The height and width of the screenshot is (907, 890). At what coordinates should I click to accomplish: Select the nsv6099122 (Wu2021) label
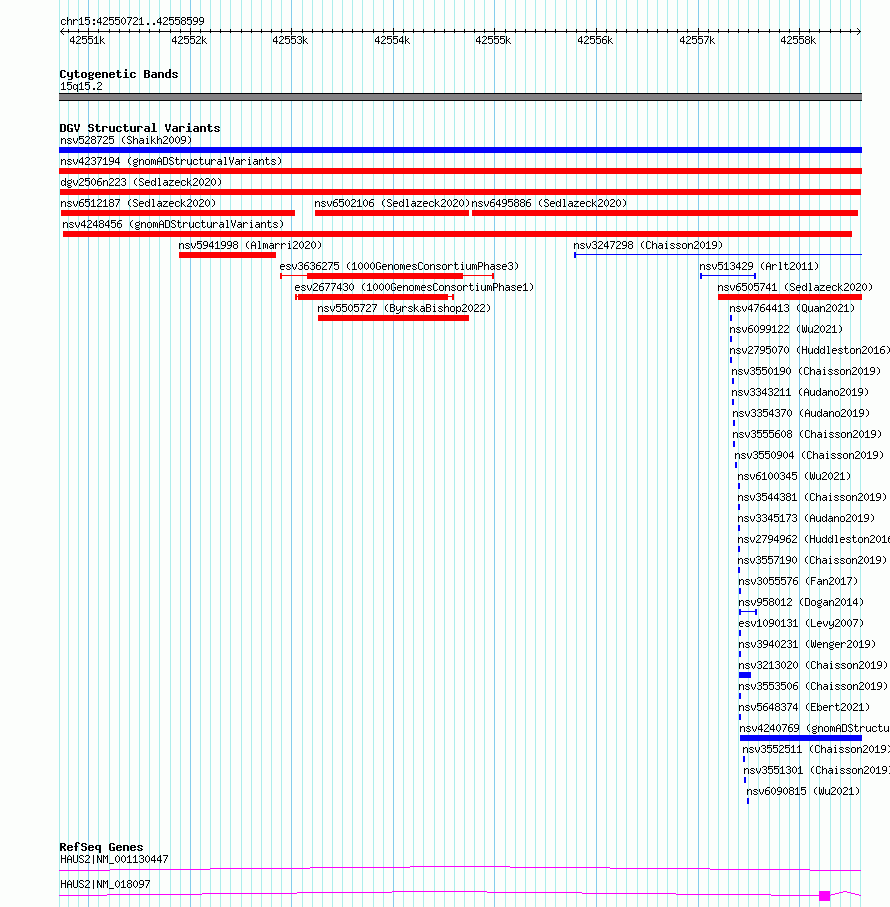[786, 329]
